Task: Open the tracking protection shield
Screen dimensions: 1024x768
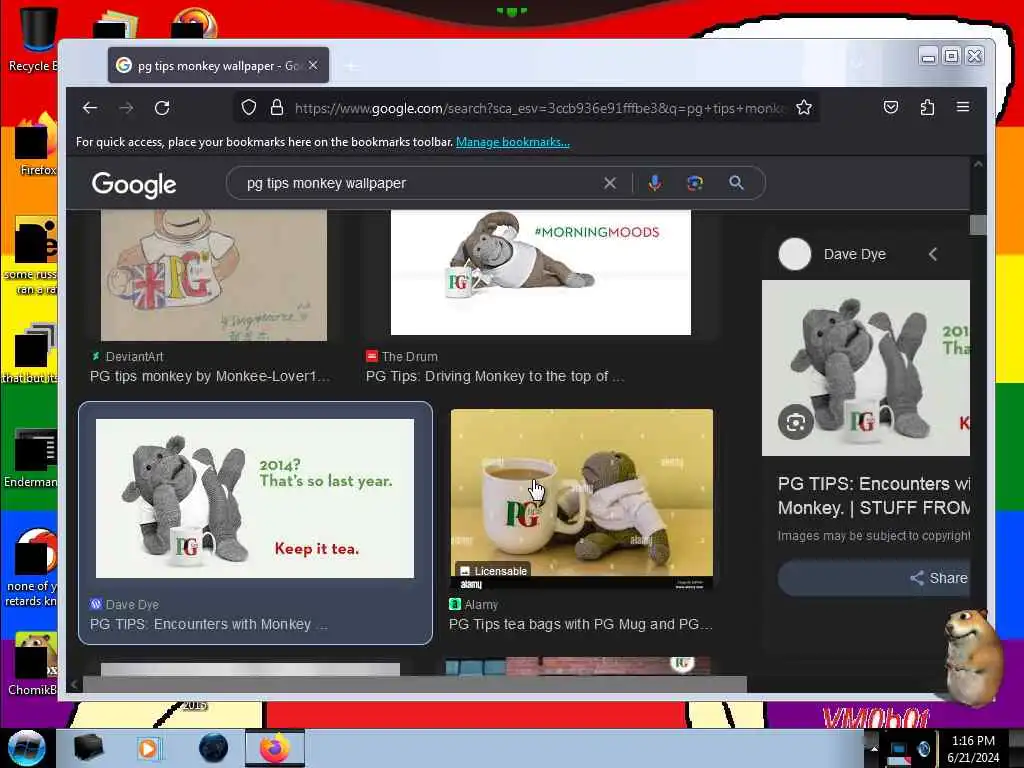Action: click(249, 107)
